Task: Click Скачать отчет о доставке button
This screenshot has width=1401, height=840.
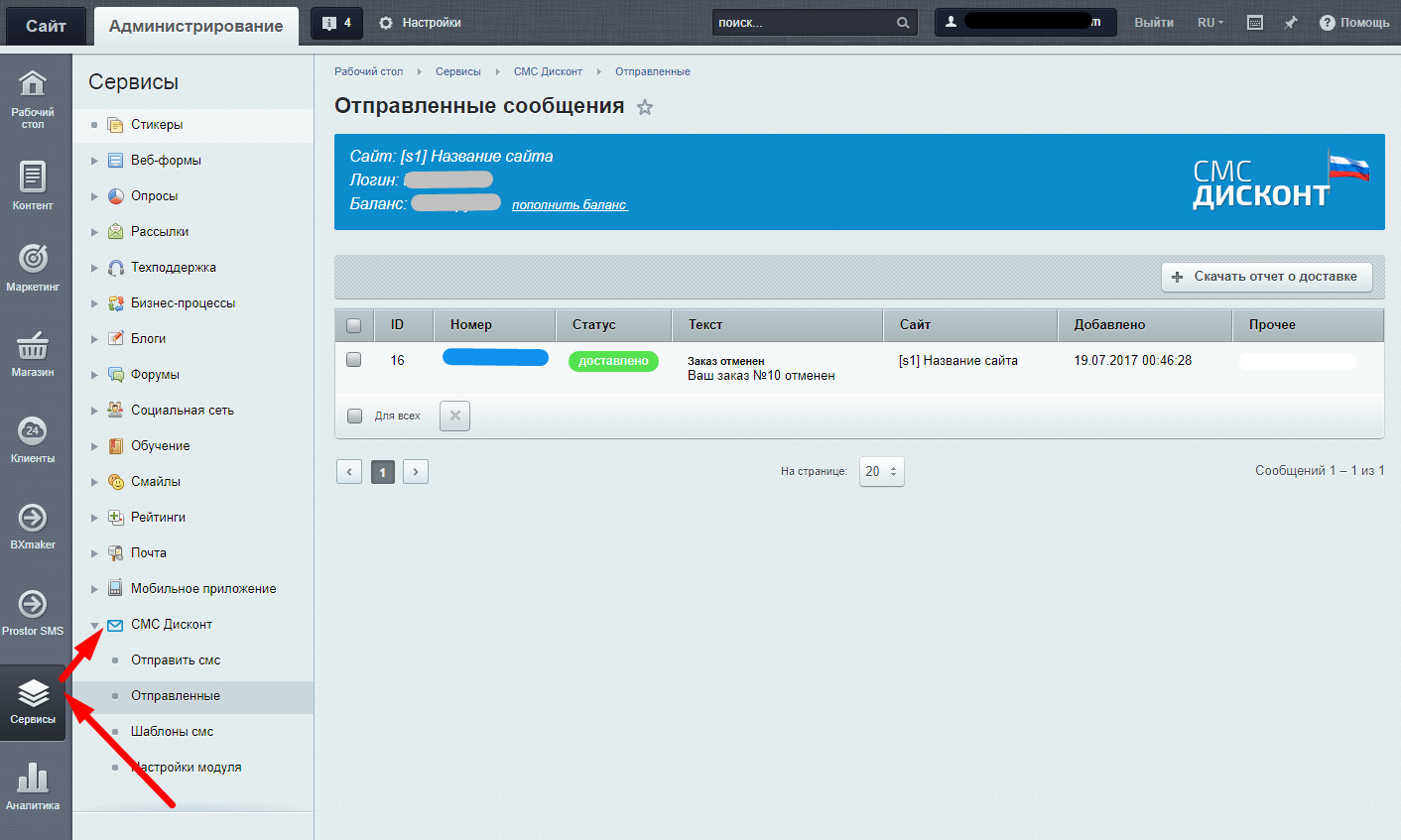Action: (1266, 277)
